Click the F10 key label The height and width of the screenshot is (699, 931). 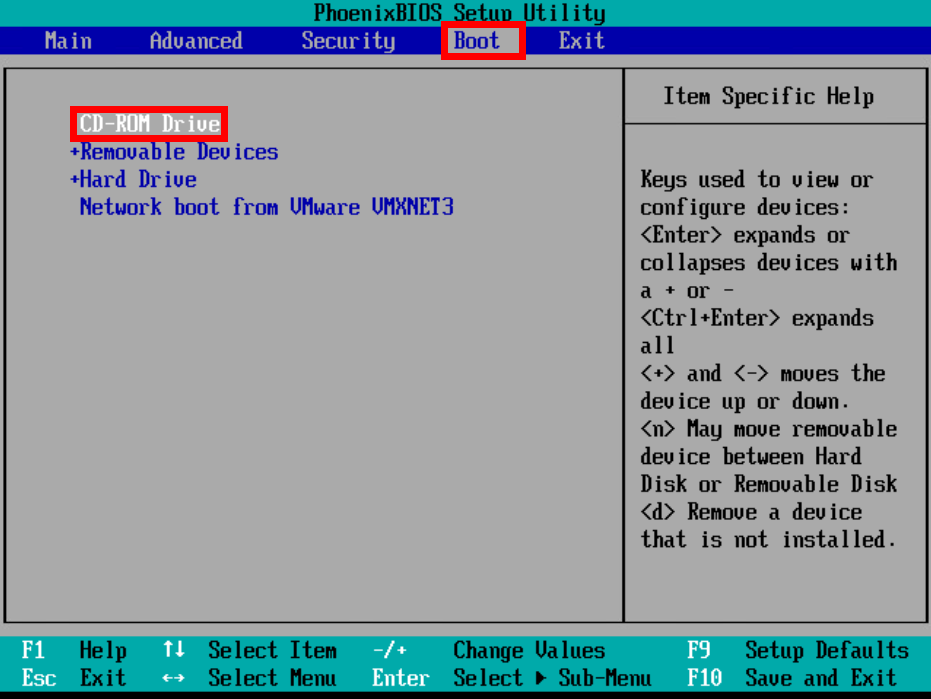tap(705, 678)
